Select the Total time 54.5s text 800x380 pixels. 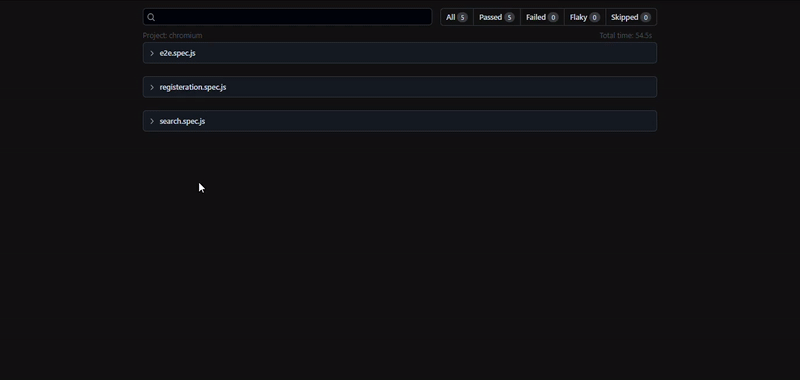(626, 35)
